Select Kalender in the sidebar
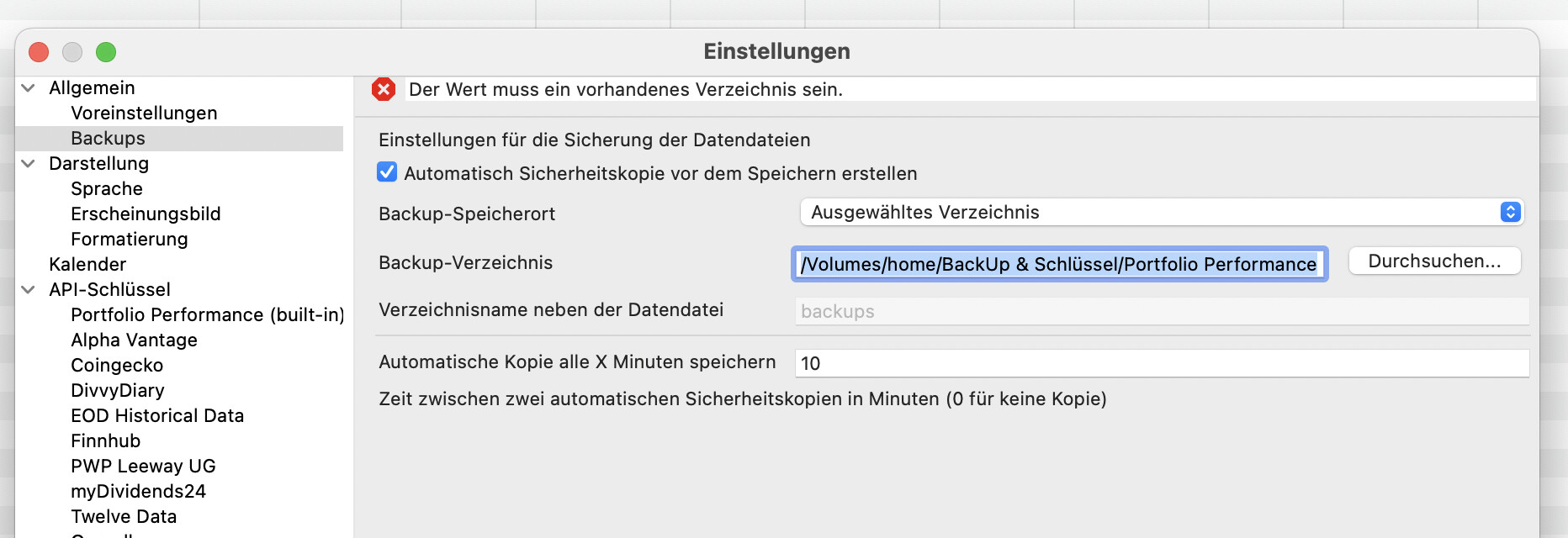The image size is (1568, 538). tap(87, 265)
